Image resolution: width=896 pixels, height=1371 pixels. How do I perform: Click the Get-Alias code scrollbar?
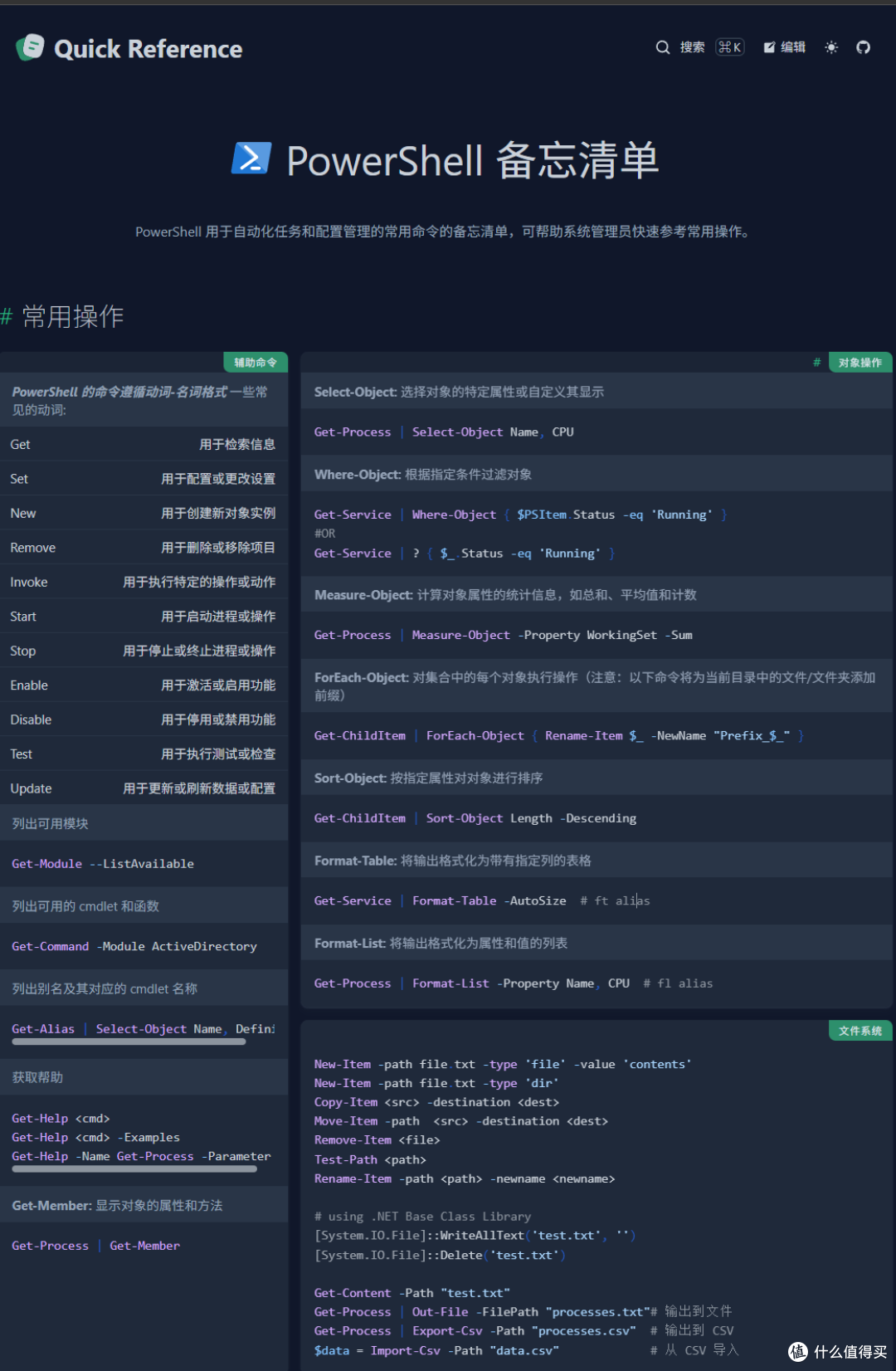click(x=129, y=1042)
